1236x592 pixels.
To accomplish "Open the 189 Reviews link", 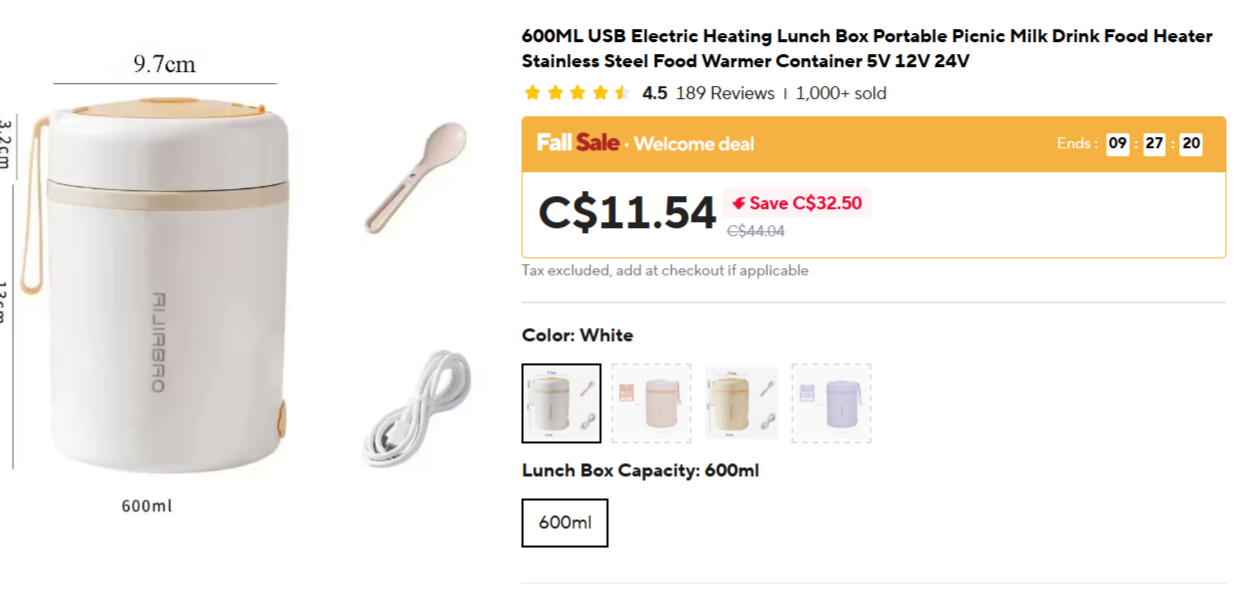I will pyautogui.click(x=725, y=93).
